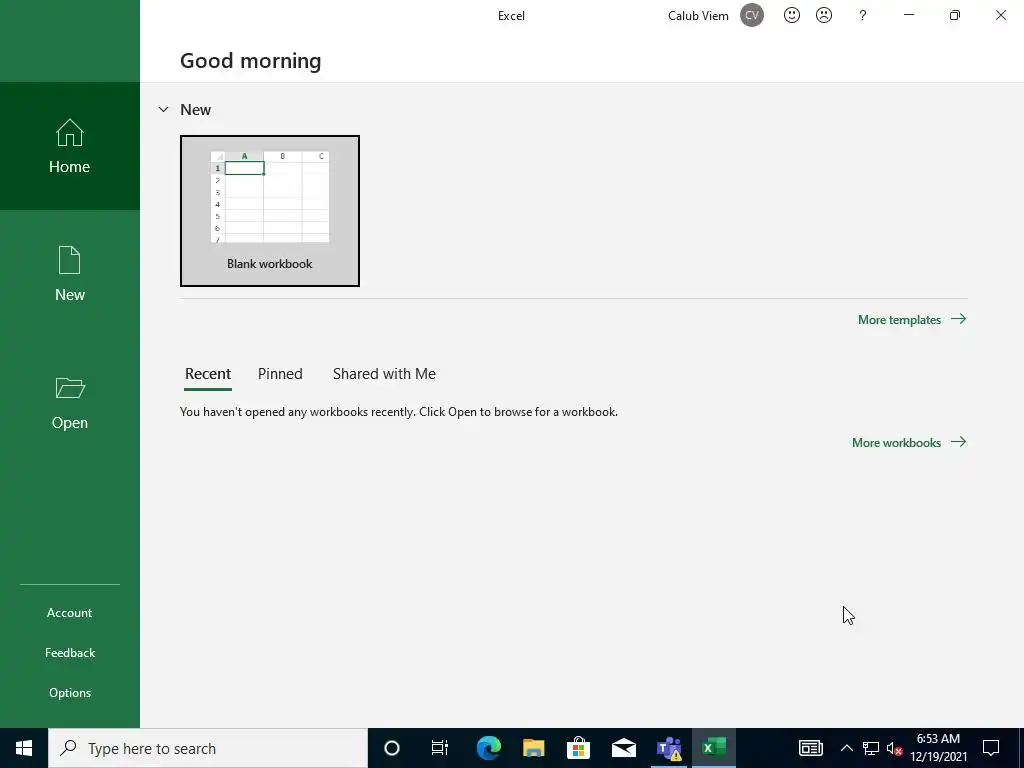Follow the More workbooks link
This screenshot has height=768, width=1024.
tap(909, 443)
